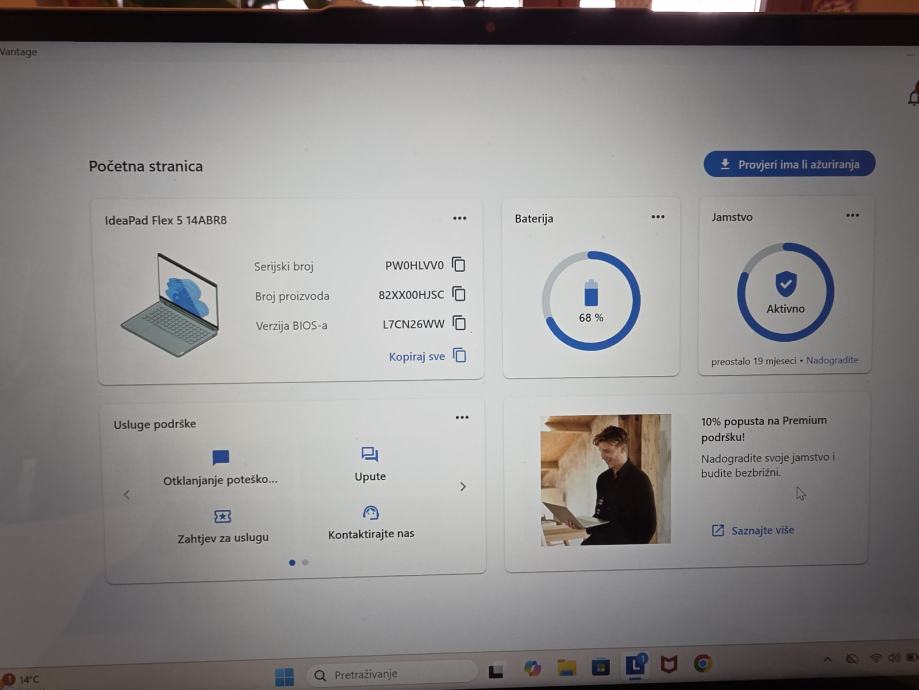
Task: Click the Wi-Fi tray icon
Action: point(876,658)
